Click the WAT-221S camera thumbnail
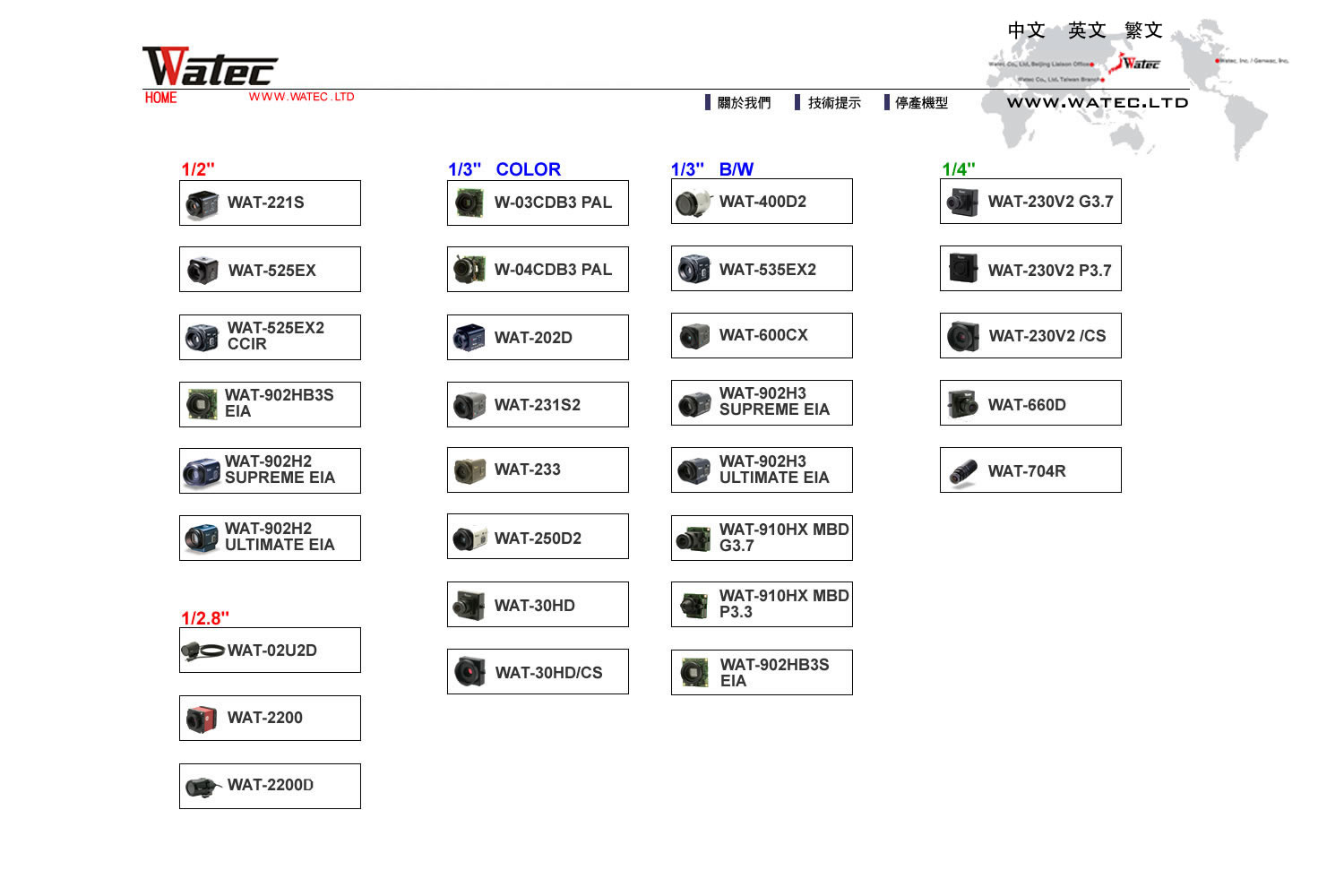 tap(202, 204)
